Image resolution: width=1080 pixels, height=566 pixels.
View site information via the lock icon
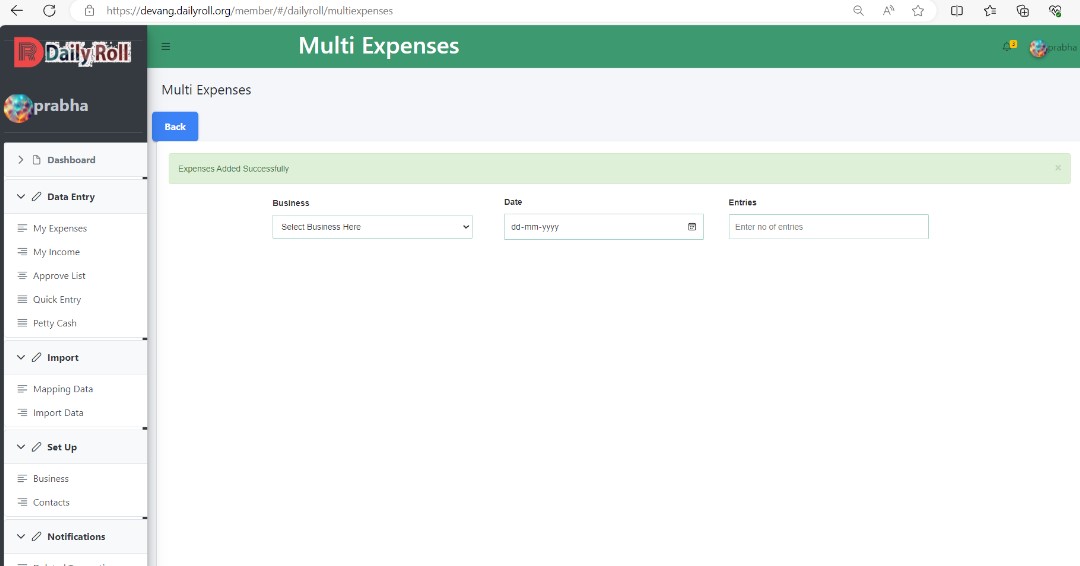tap(89, 10)
